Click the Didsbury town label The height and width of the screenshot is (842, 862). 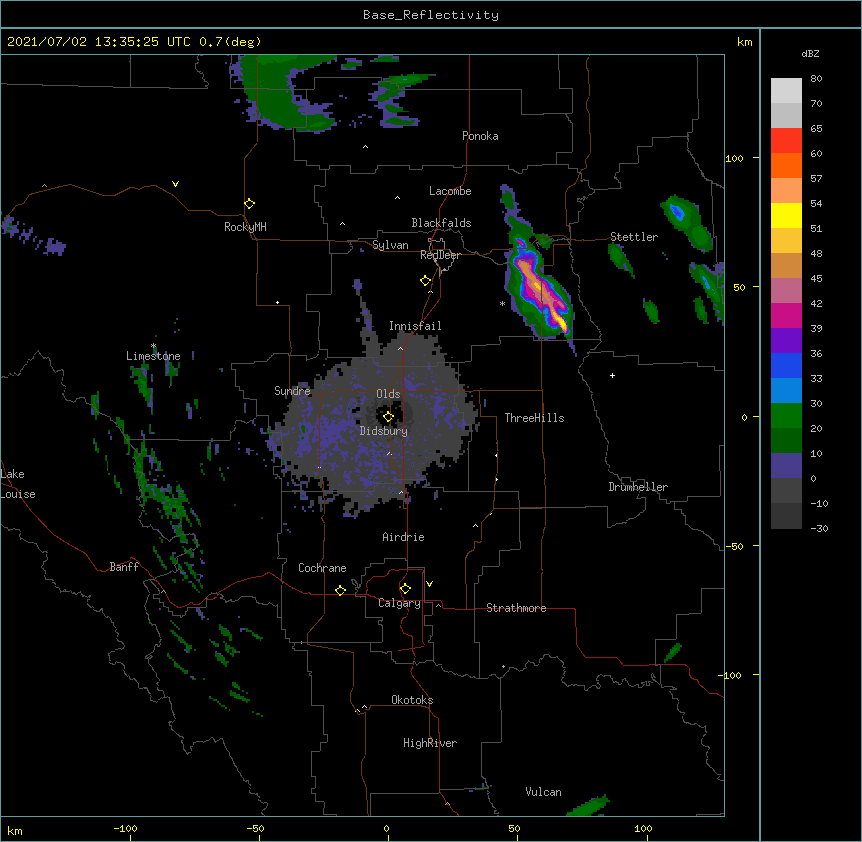pos(384,431)
